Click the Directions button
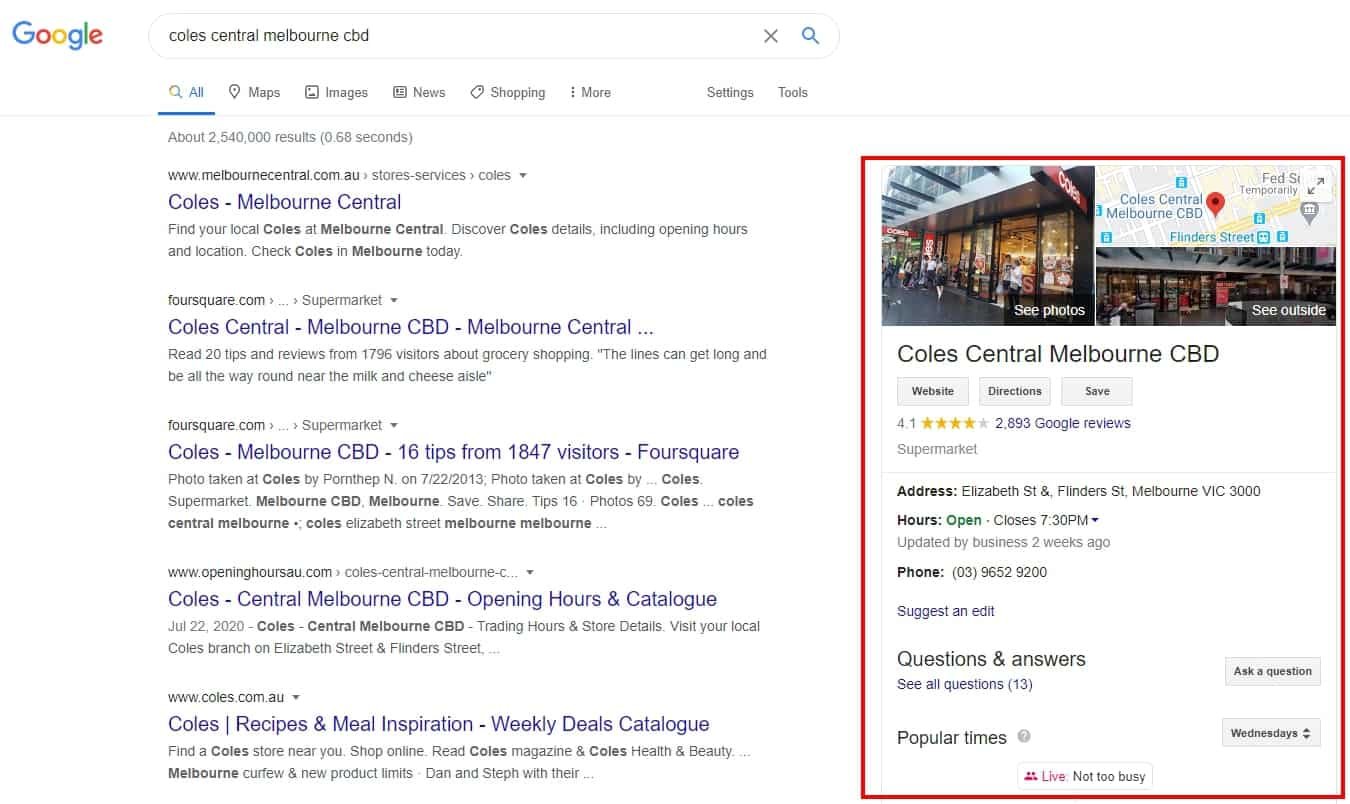 pos(1015,391)
